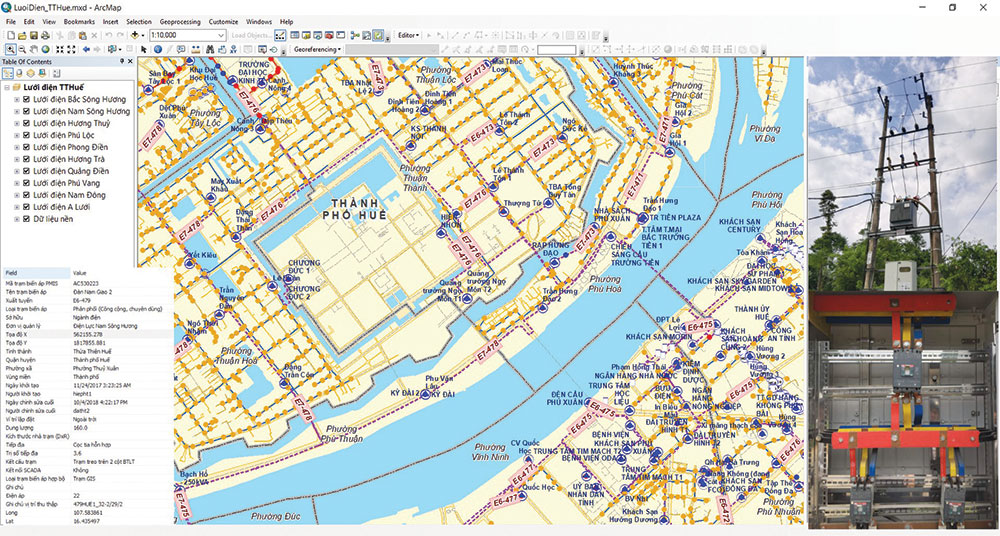
Task: Uncheck the Dữ liệu nền layer
Action: (x=26, y=219)
